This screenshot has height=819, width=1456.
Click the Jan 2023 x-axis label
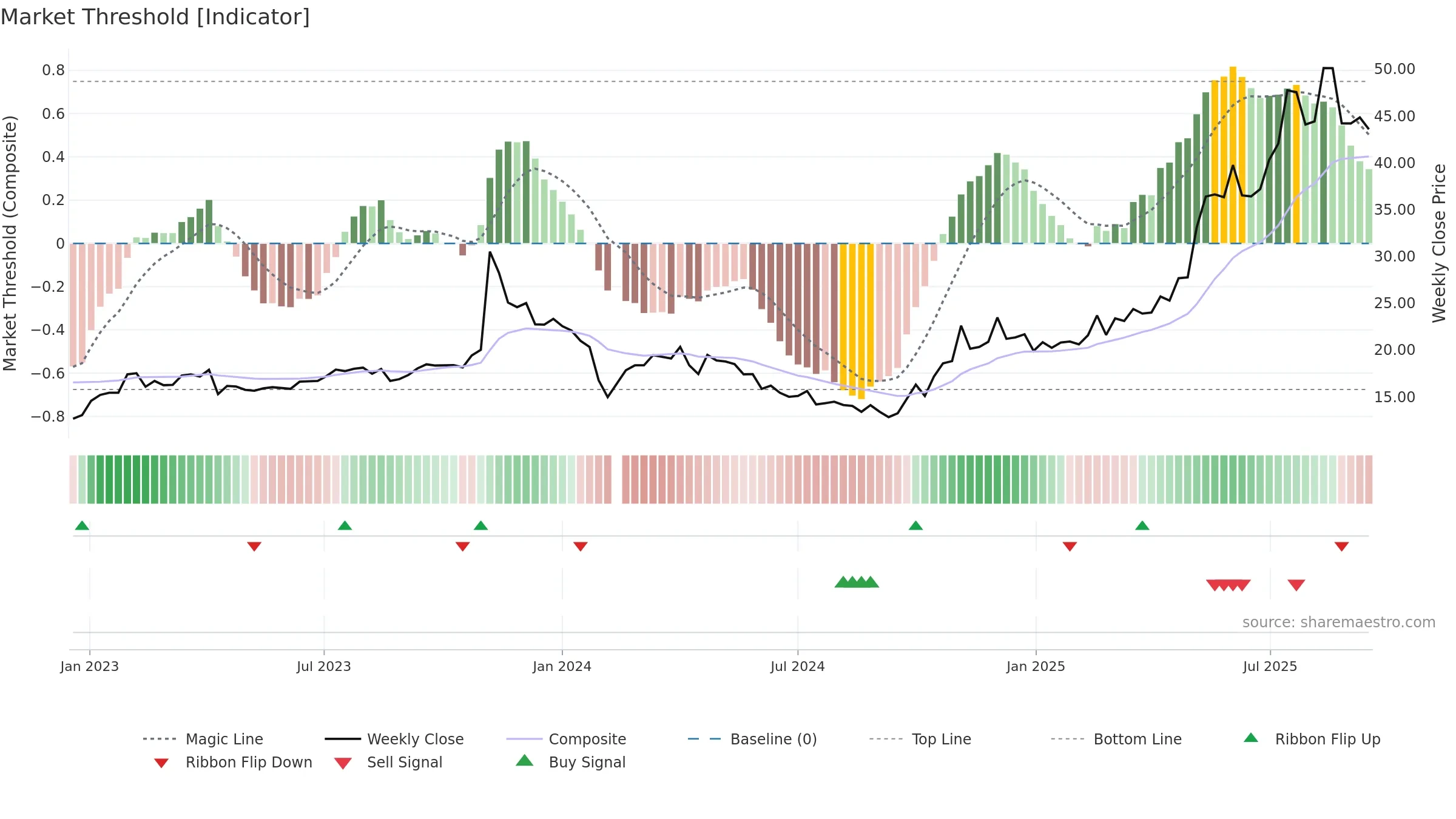[89, 666]
